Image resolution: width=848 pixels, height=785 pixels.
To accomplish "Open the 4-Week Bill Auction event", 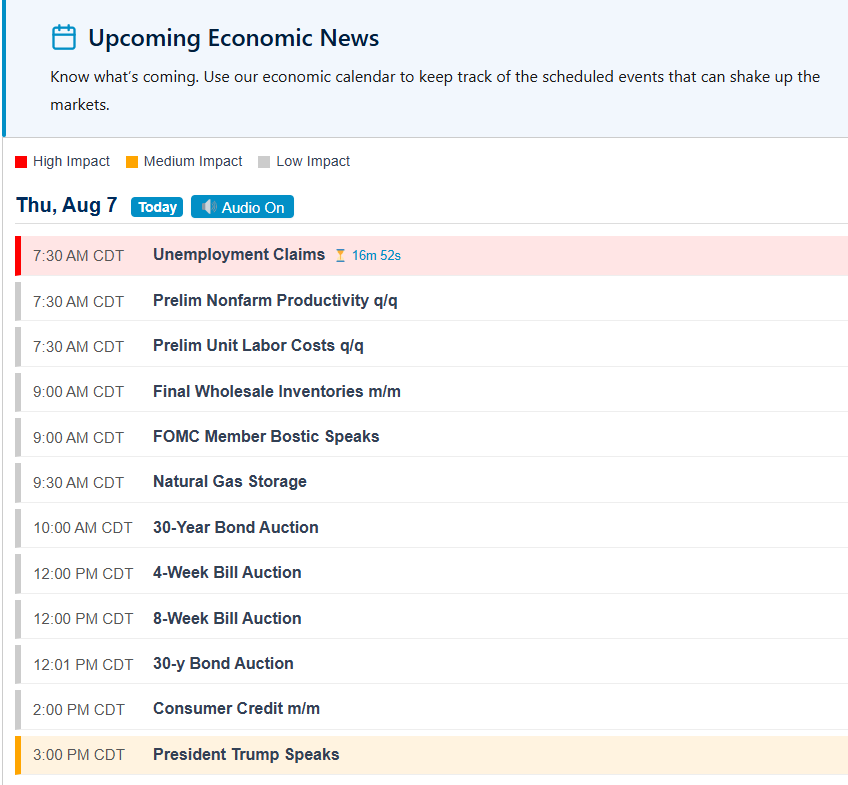I will coord(432,573).
